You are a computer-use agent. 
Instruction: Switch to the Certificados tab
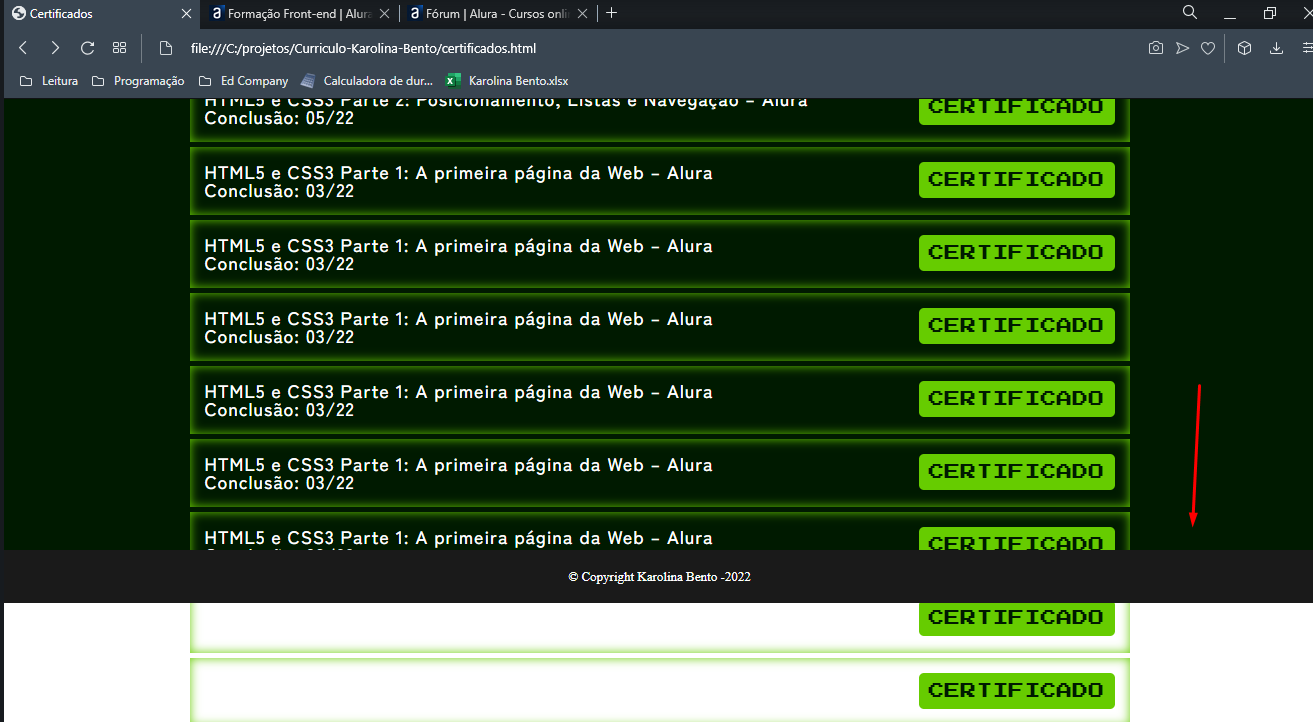pyautogui.click(x=100, y=14)
